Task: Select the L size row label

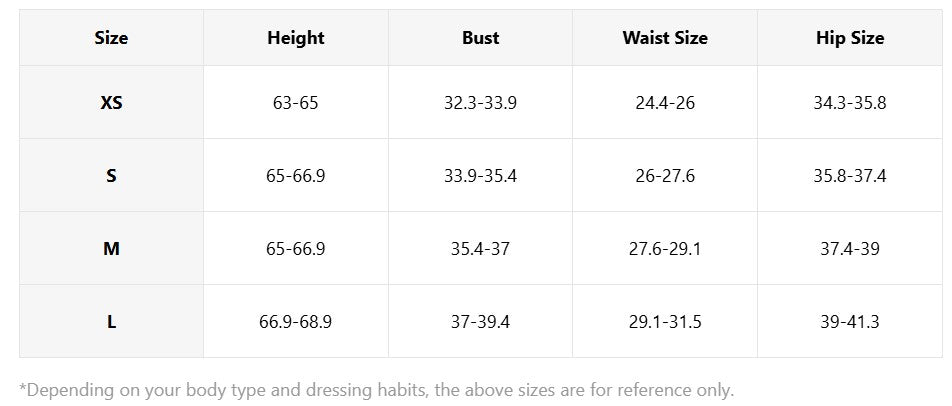Action: (x=111, y=321)
